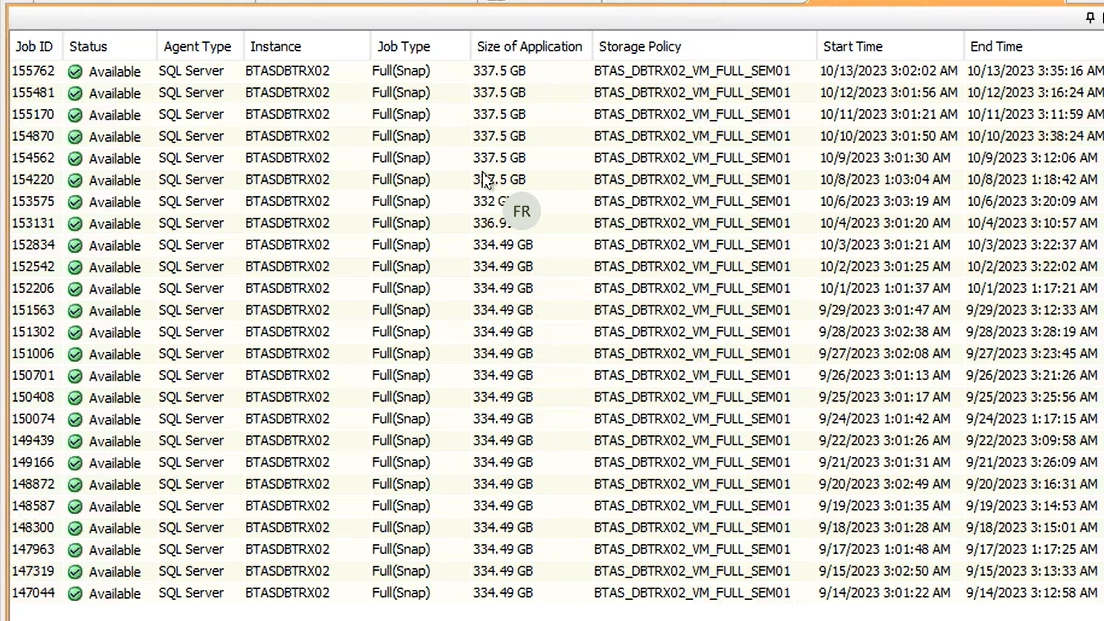Click the green status icon for job 150701
This screenshot has width=1104, height=621.
pyautogui.click(x=75, y=377)
